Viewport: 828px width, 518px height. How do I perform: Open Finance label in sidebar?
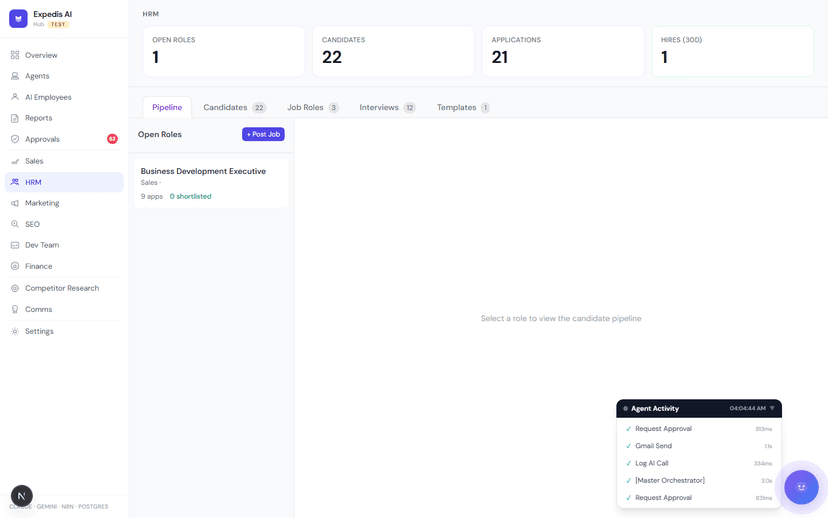[x=39, y=266]
